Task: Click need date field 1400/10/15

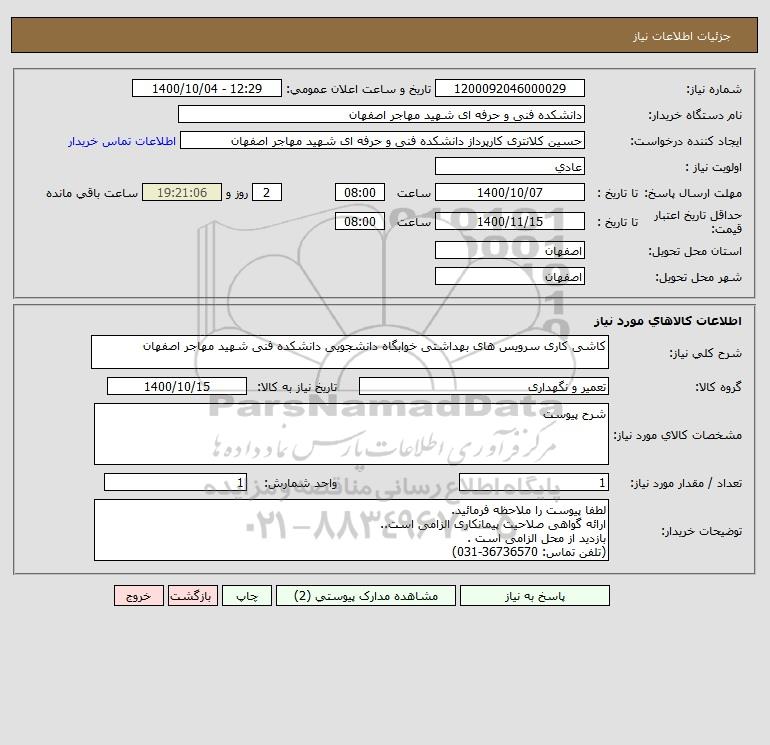Action: (177, 386)
